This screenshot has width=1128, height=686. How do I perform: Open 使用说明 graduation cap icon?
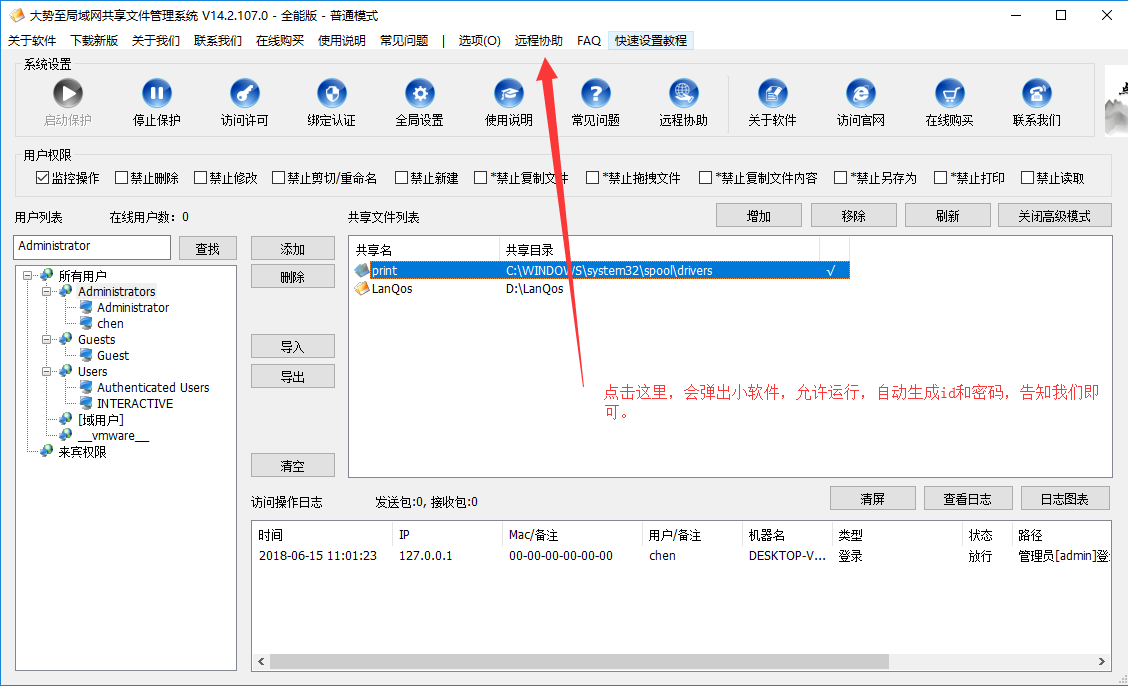(x=508, y=94)
